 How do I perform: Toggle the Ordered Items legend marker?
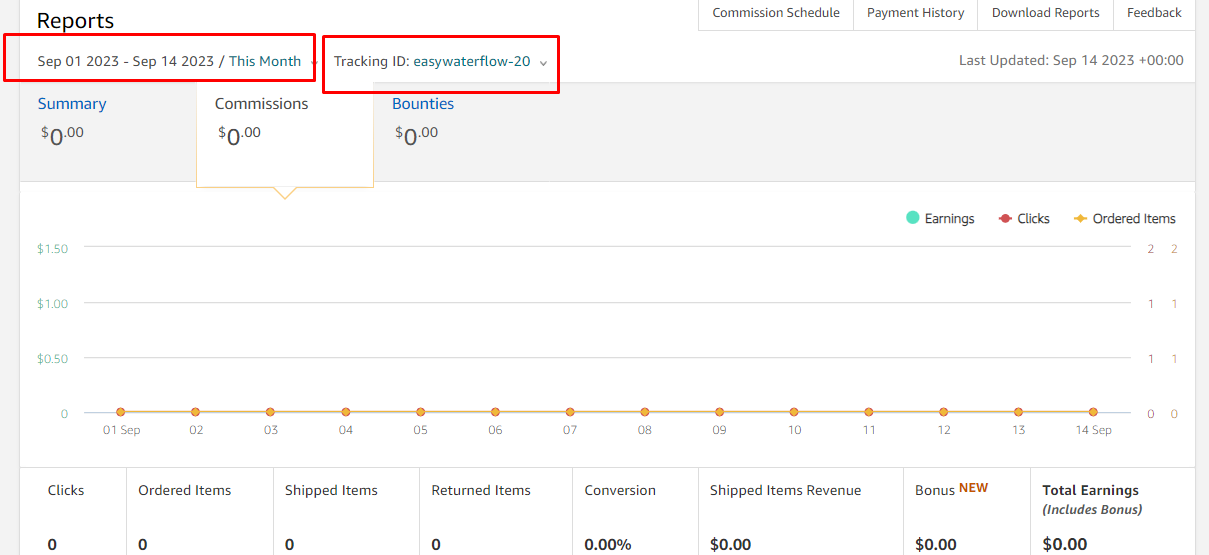[1080, 218]
